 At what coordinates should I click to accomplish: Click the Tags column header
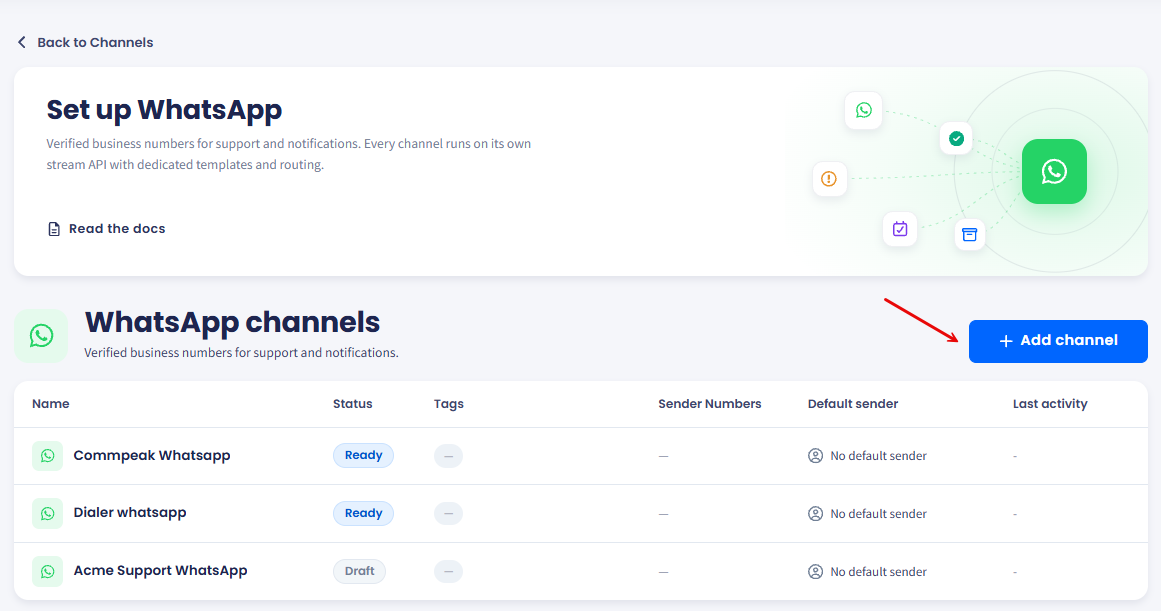click(x=449, y=404)
